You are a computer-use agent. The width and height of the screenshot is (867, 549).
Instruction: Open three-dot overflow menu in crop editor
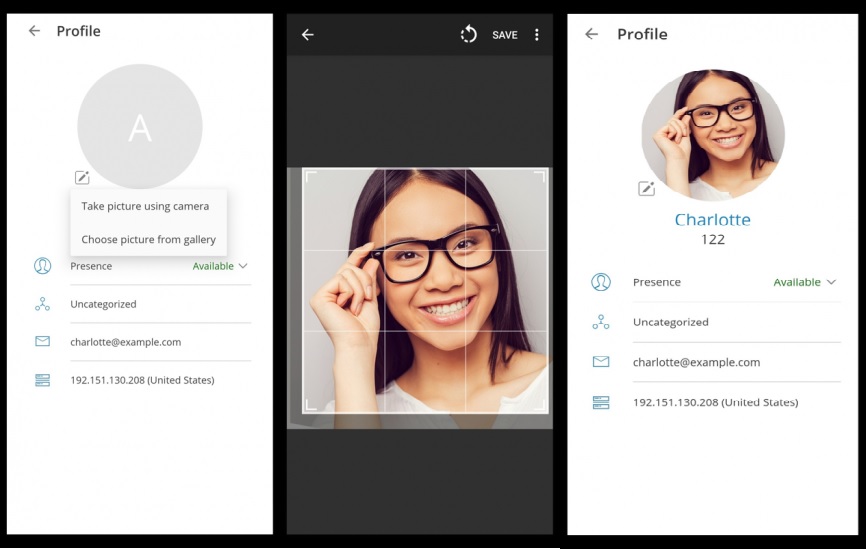click(536, 35)
